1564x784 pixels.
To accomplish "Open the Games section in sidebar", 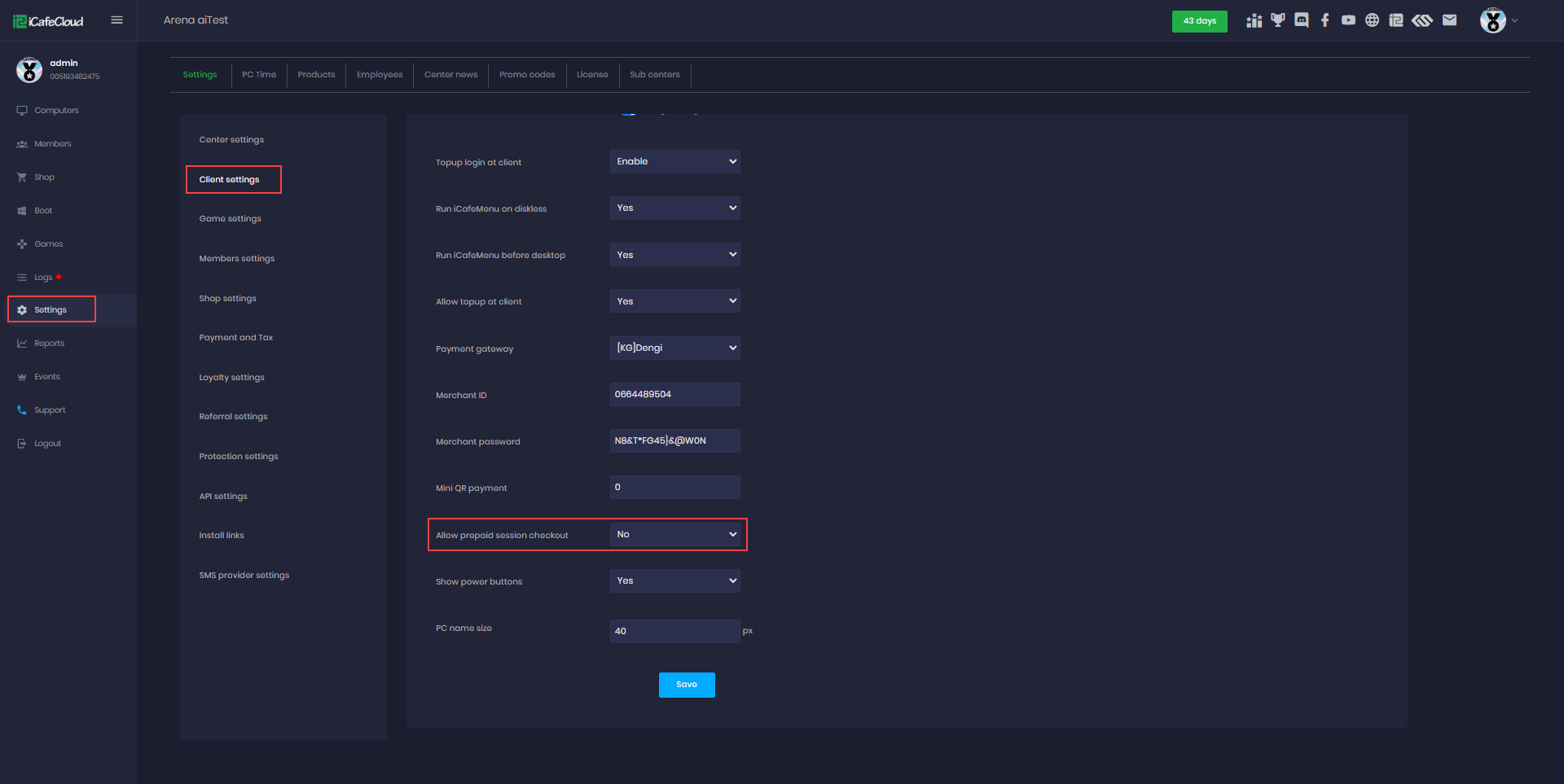I will click(x=49, y=243).
